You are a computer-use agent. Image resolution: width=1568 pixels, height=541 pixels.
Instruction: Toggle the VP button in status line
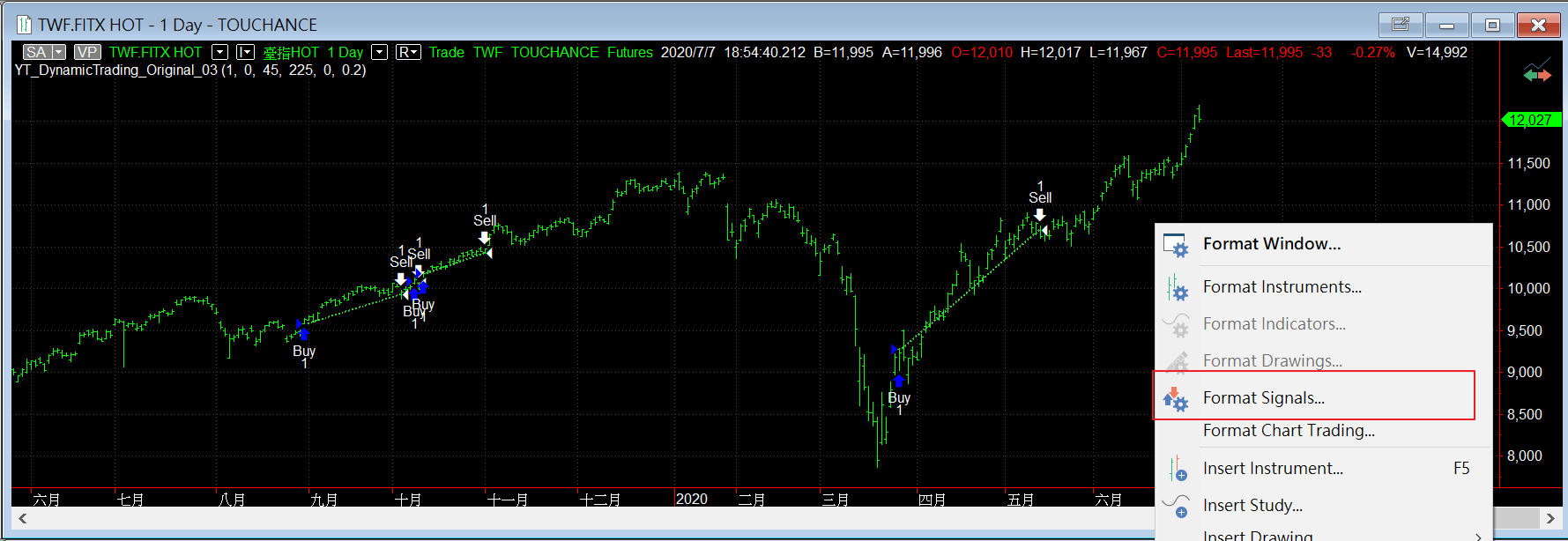pyautogui.click(x=86, y=53)
